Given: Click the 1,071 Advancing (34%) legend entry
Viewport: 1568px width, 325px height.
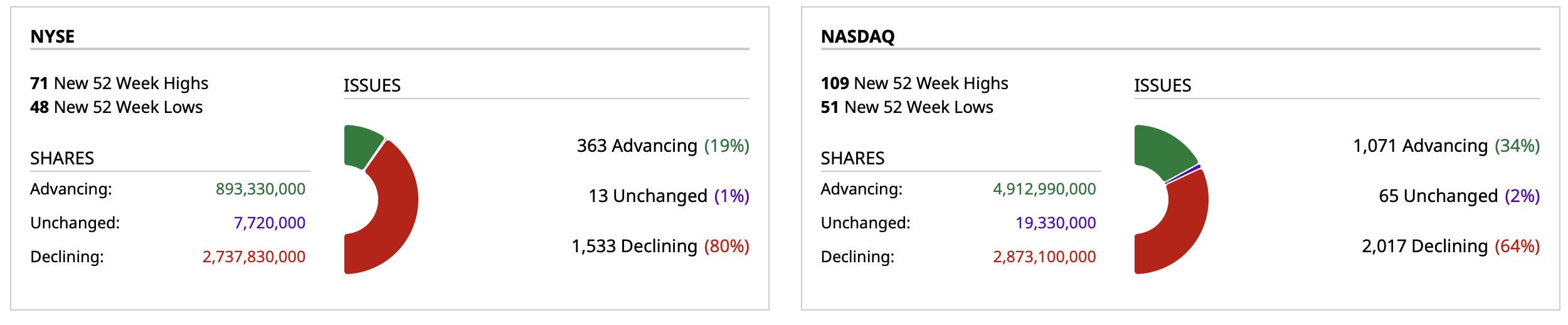Looking at the screenshot, I should [x=1446, y=146].
